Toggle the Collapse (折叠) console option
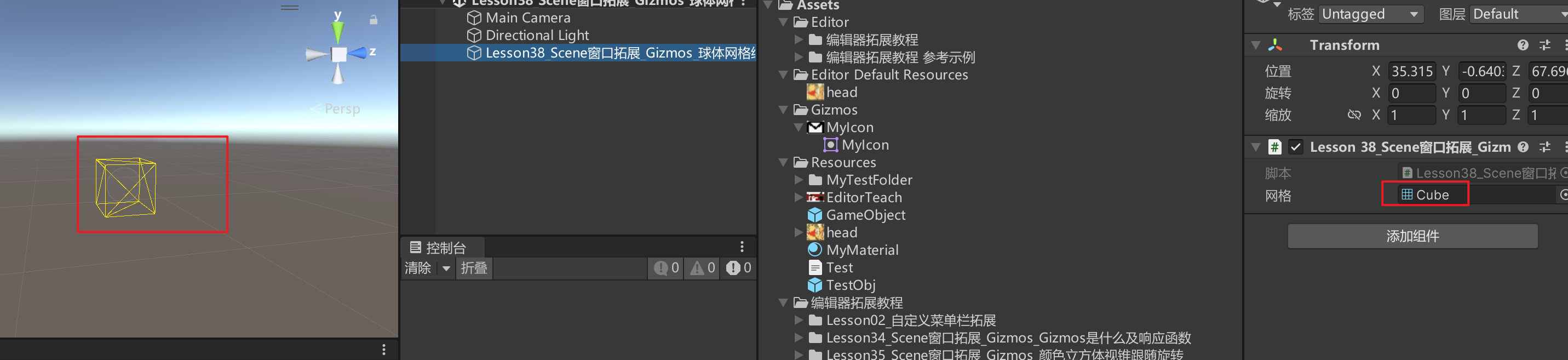 [474, 268]
